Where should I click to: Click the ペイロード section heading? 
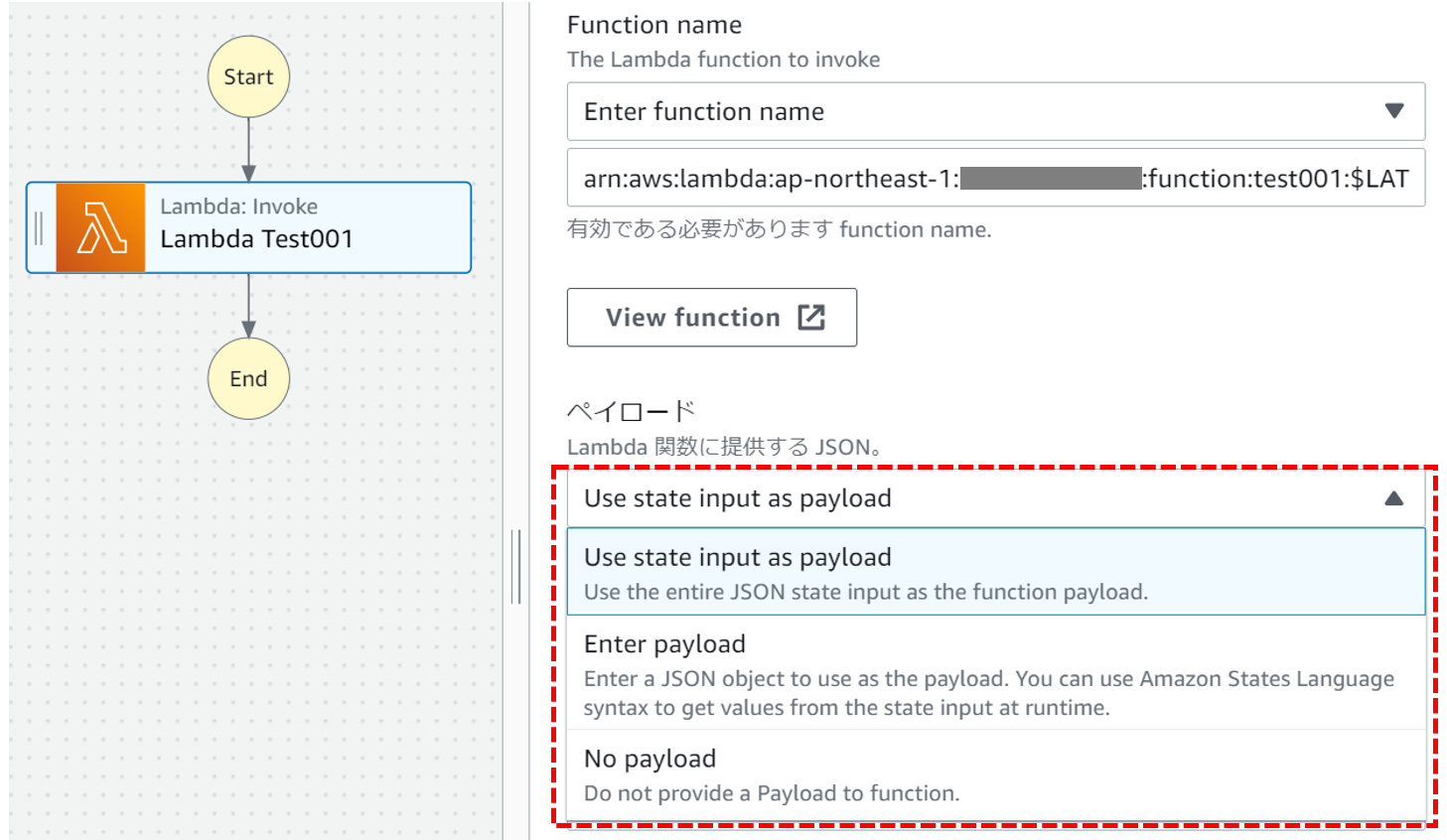(x=633, y=408)
